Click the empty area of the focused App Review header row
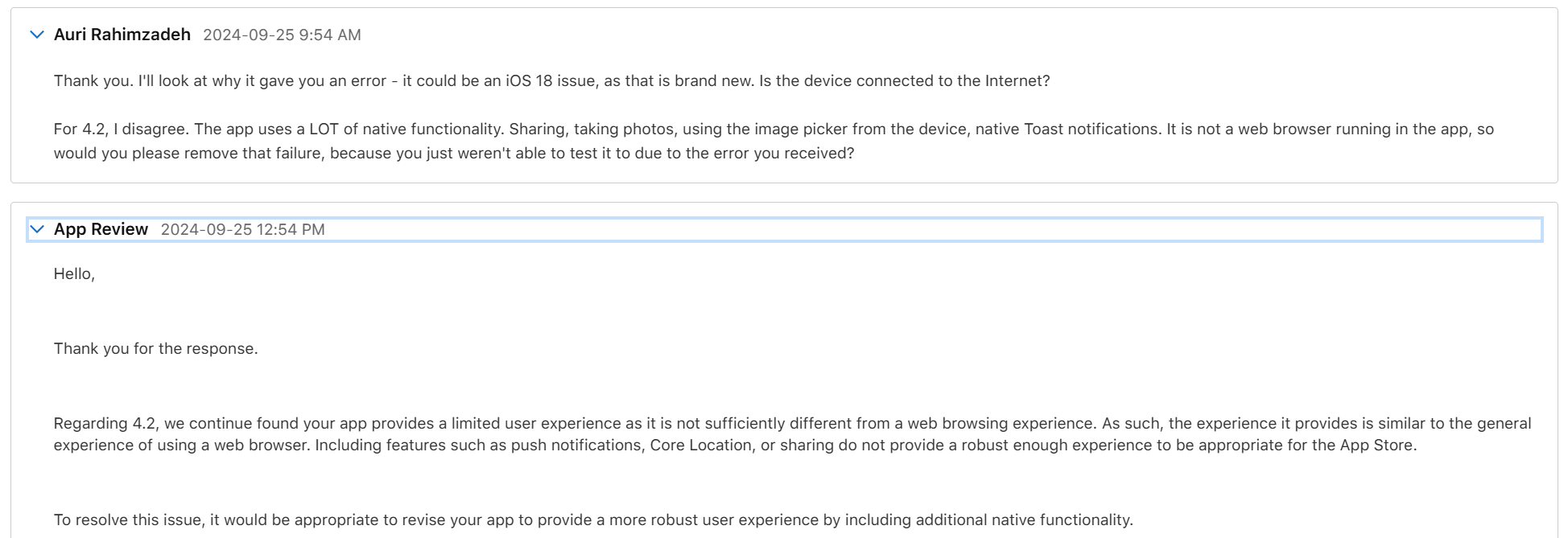This screenshot has width=1568, height=538. click(x=885, y=229)
